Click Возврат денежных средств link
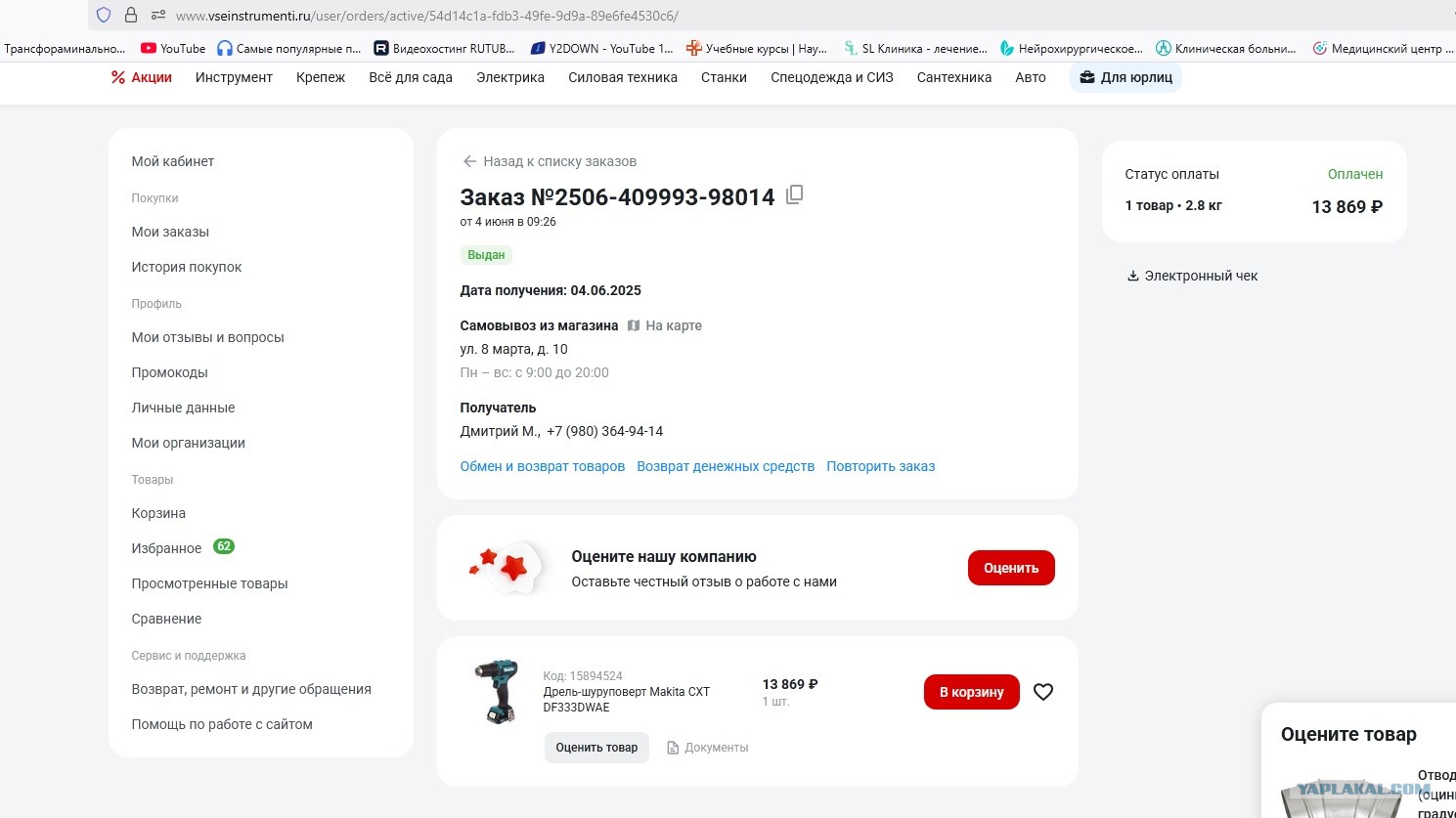The image size is (1456, 818). (726, 466)
